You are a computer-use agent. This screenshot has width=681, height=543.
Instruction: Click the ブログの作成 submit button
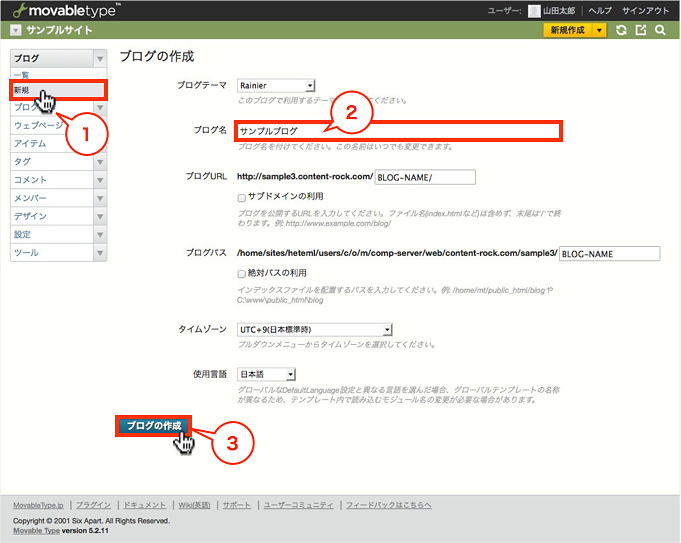point(153,426)
